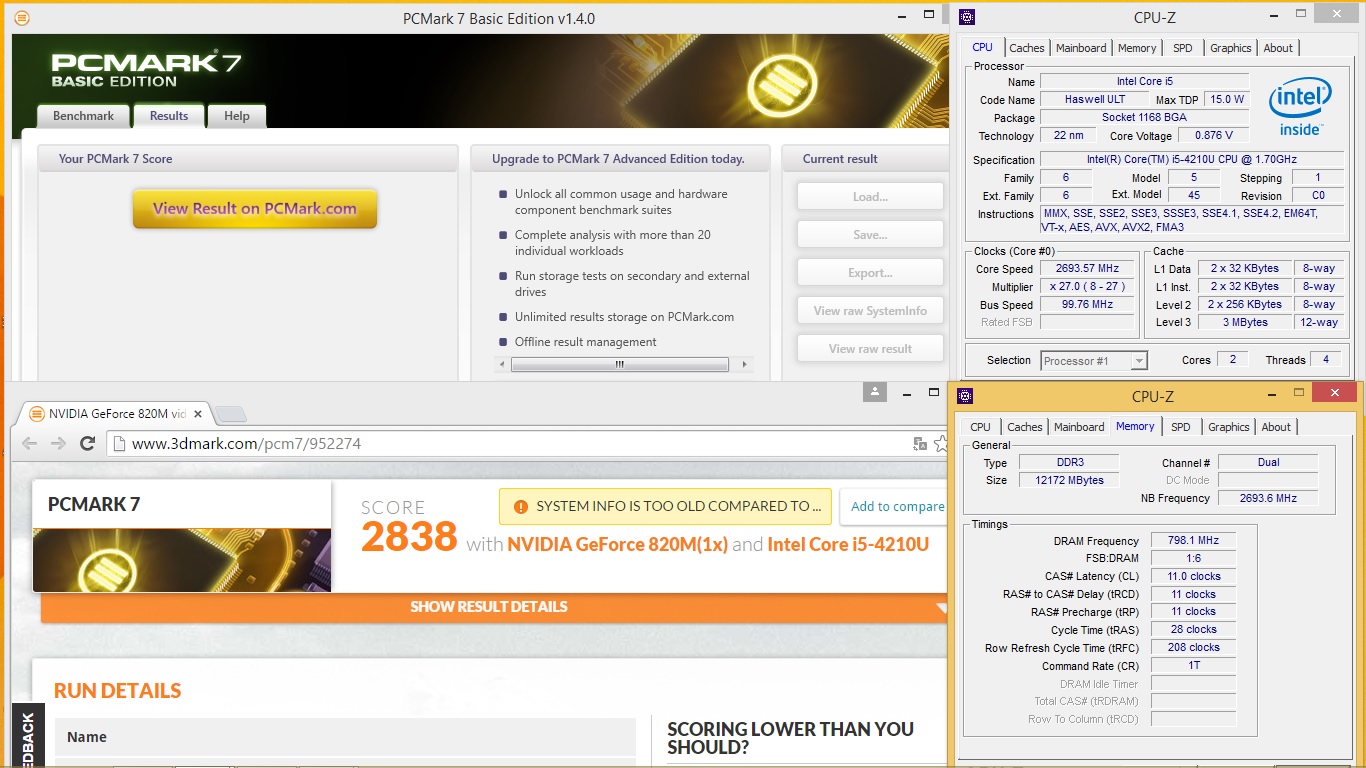Click the Chrome user profile icon
This screenshot has height=768, width=1366.
(875, 391)
